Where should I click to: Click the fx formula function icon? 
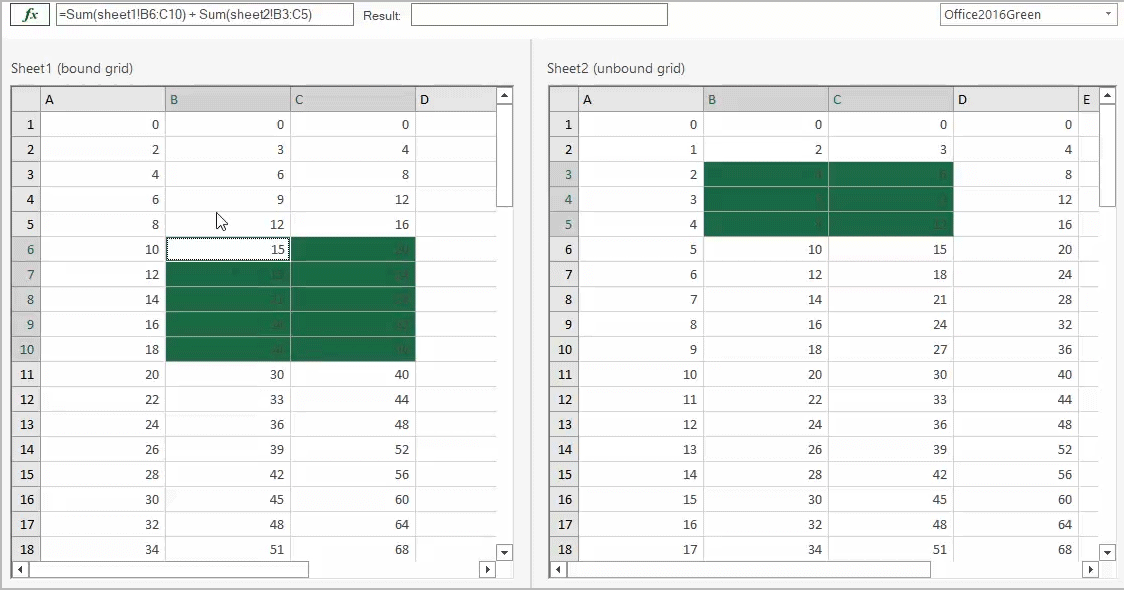point(28,14)
